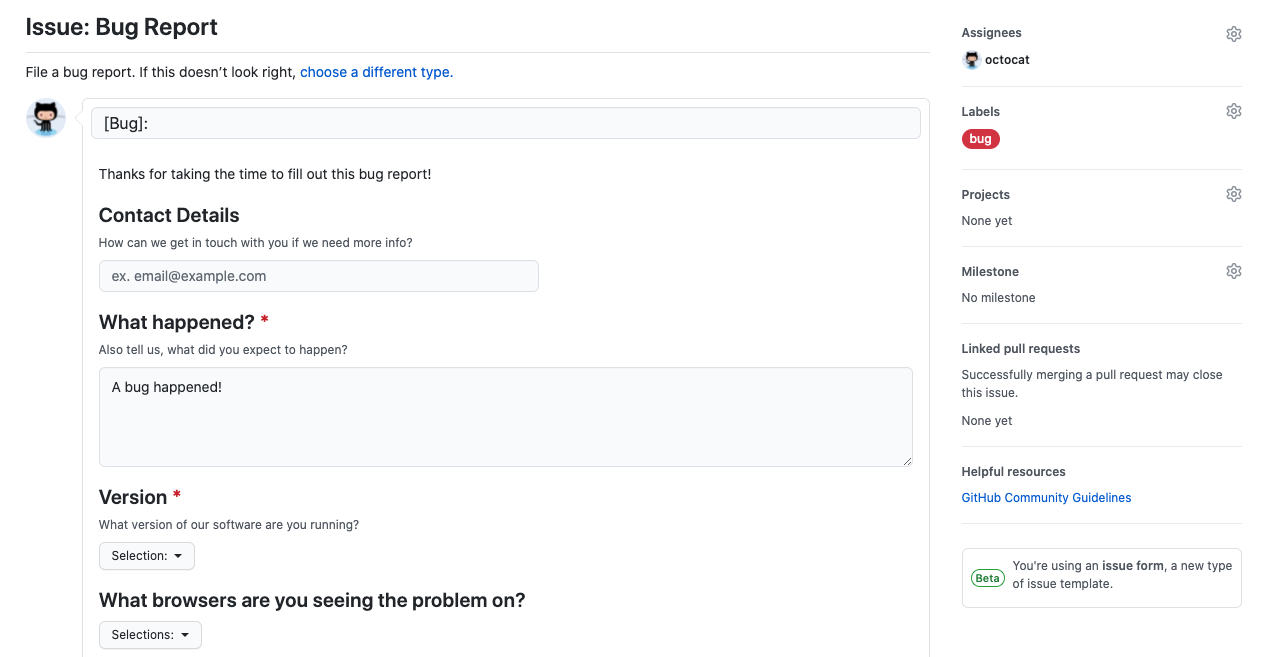Click octocat's avatar under Assignees
This screenshot has width=1268, height=657.
pos(970,59)
